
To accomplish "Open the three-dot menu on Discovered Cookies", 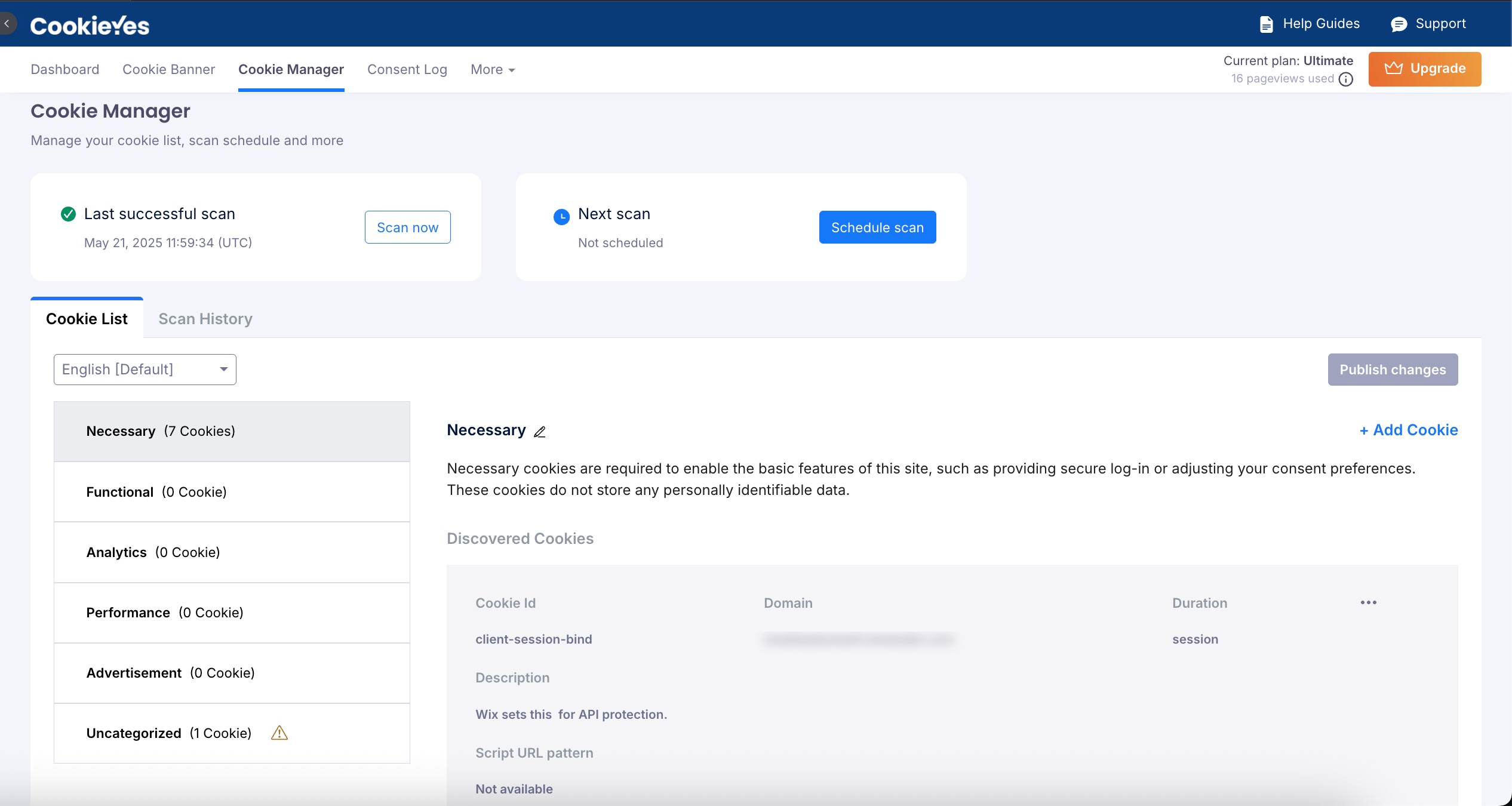I will coord(1368,602).
